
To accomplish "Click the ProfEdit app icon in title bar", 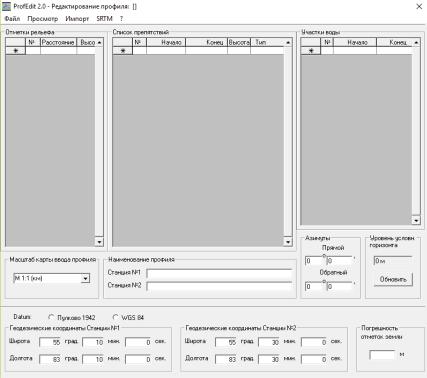I will point(7,6).
